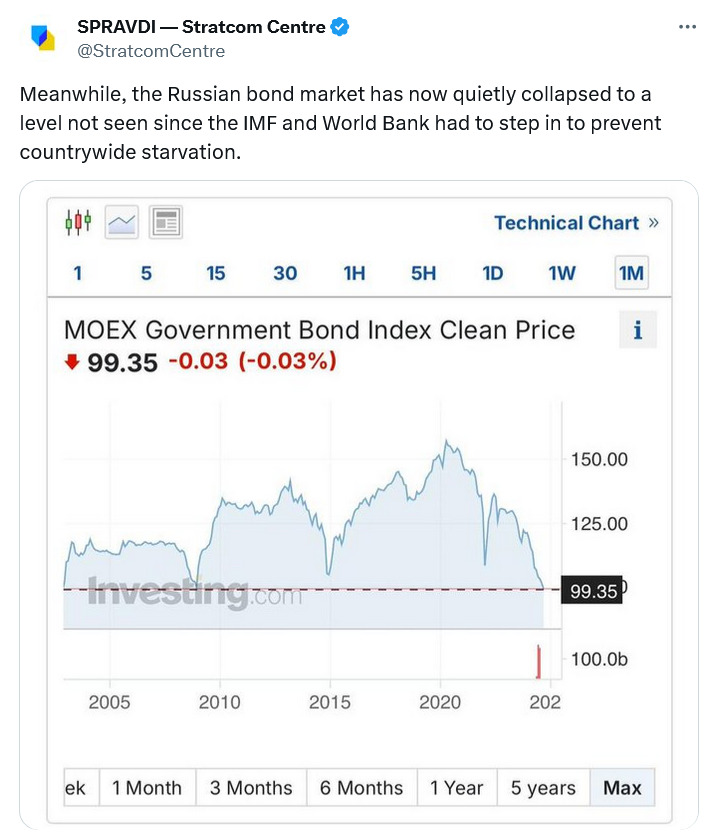This screenshot has width=717, height=836.
Task: Open the @StratcomCentre profile handle
Action: 151,51
